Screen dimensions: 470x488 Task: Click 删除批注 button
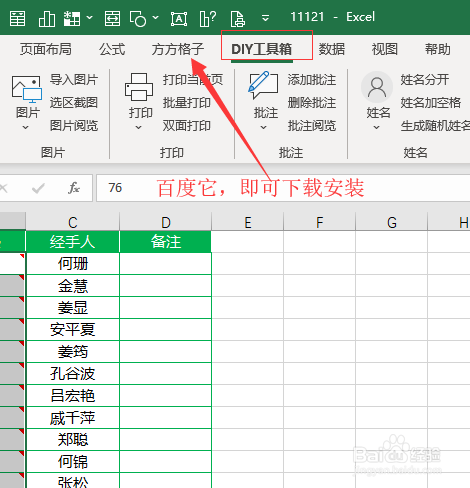click(312, 103)
